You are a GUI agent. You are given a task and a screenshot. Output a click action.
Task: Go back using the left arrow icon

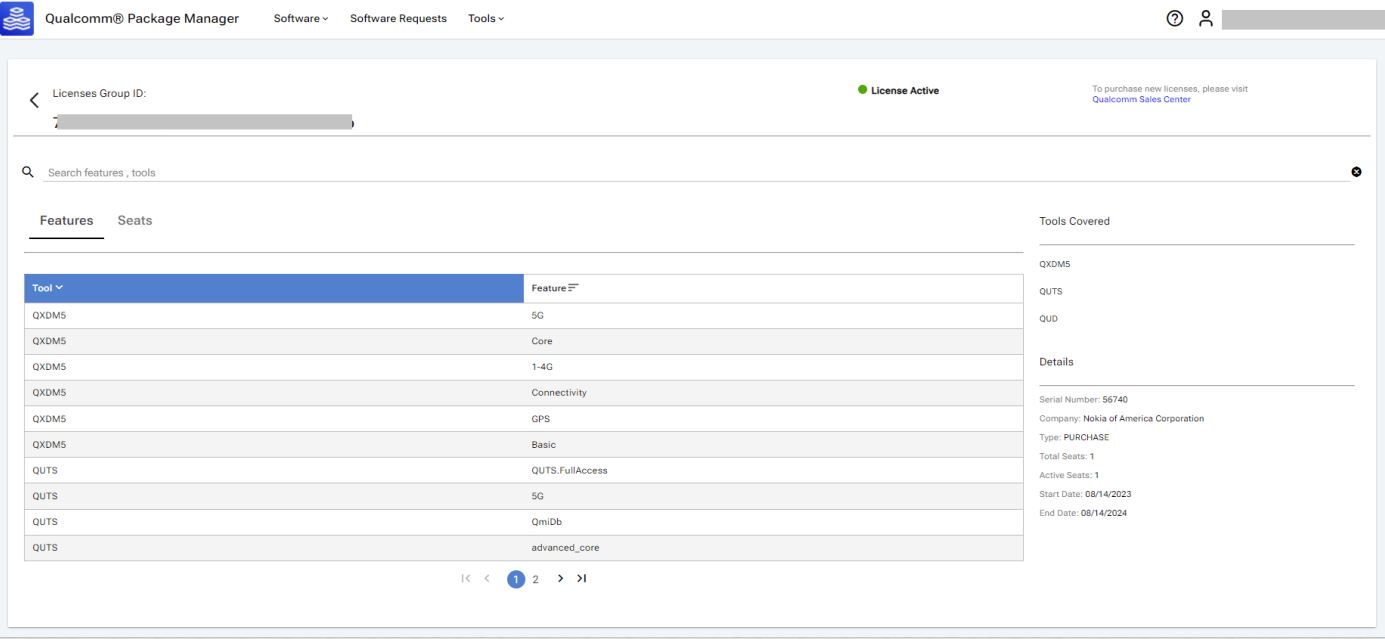pos(34,100)
